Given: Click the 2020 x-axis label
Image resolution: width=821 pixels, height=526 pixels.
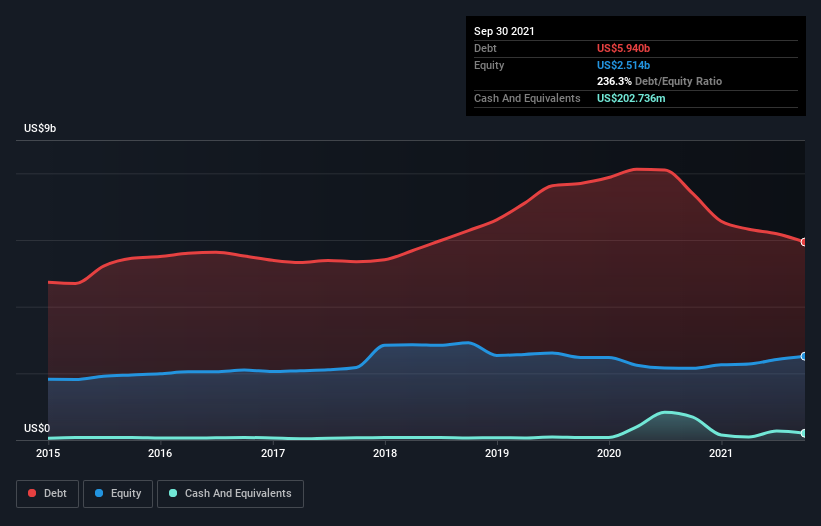Looking at the screenshot, I should (609, 453).
